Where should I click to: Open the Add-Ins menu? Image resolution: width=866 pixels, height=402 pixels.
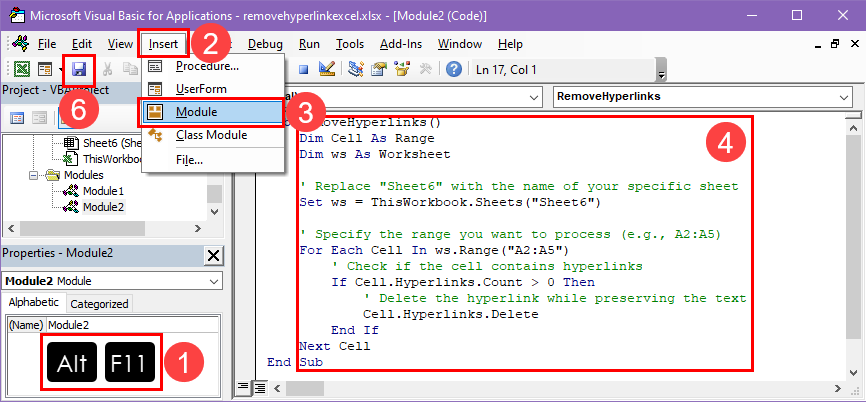[x=400, y=44]
